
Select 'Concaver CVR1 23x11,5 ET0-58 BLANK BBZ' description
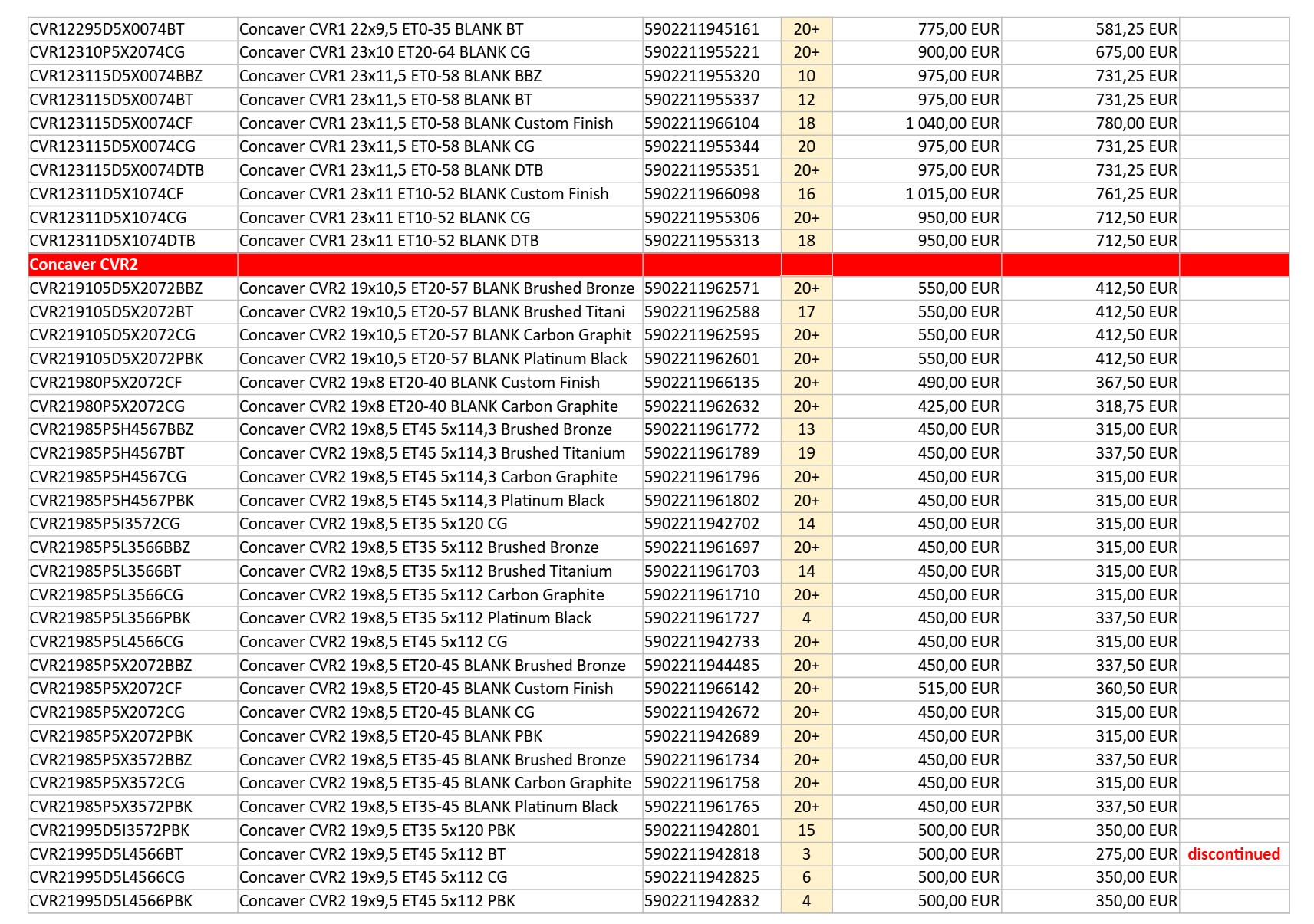[x=390, y=76]
